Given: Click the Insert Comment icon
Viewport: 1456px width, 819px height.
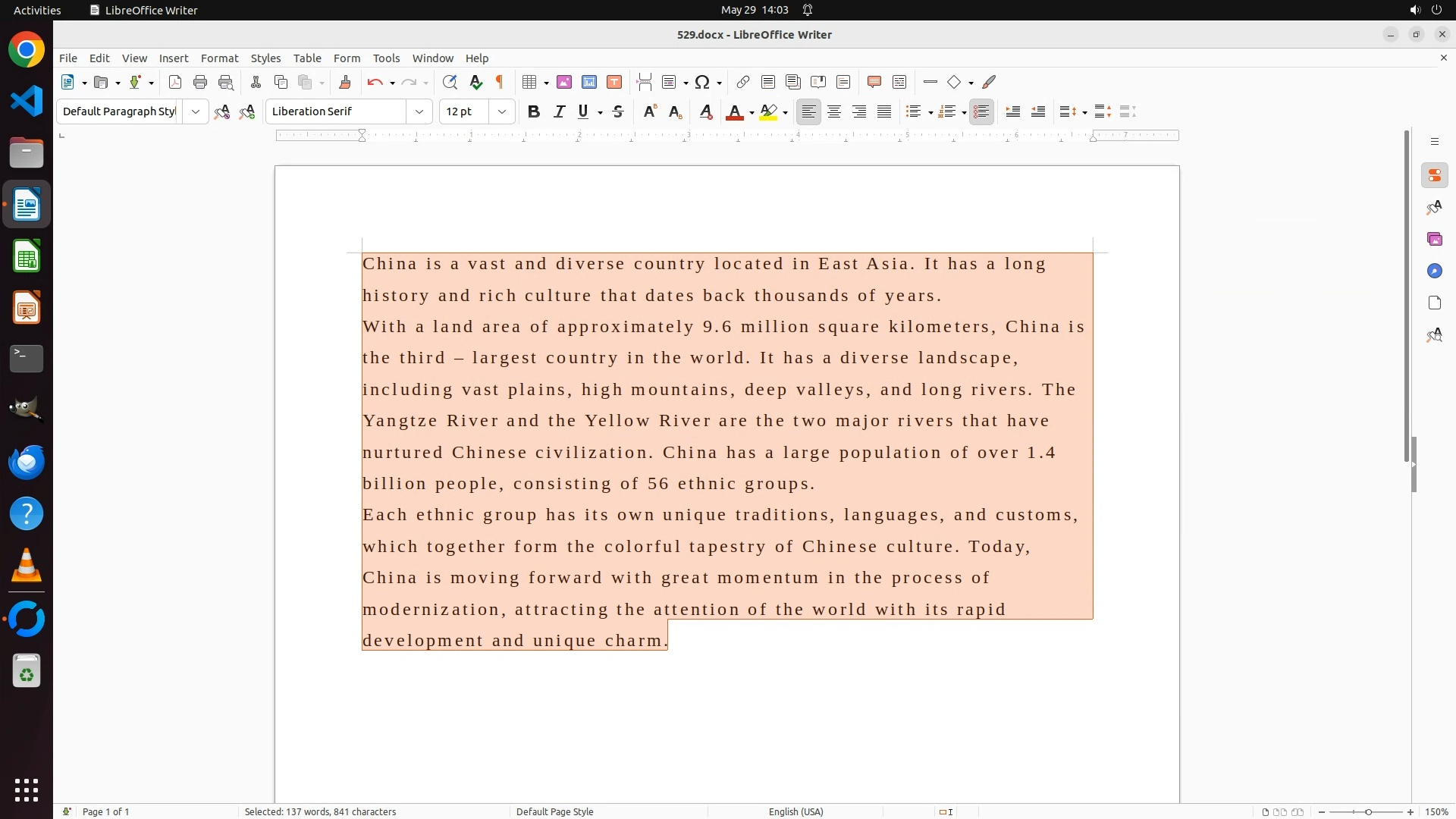Looking at the screenshot, I should pos(874,83).
